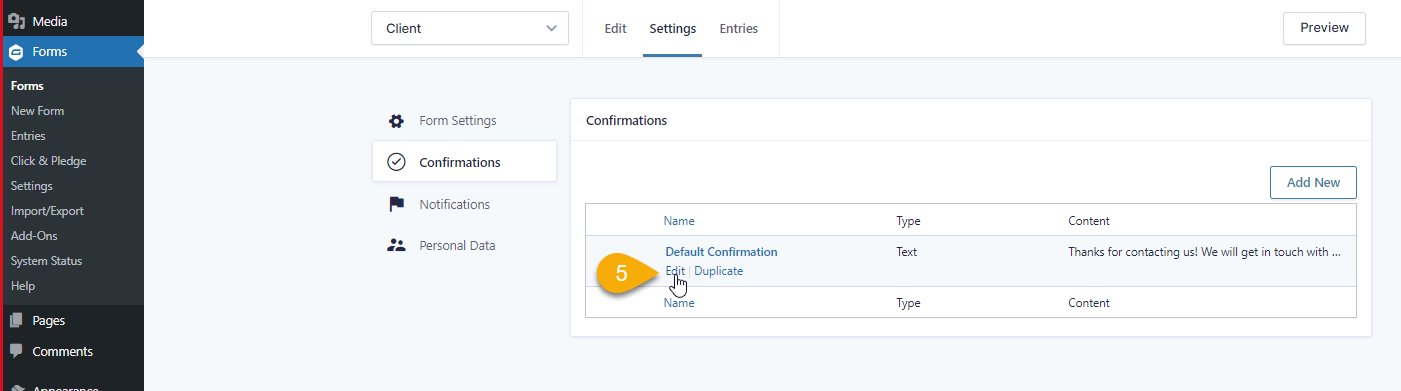Click the Add New confirmation button
1401x391 pixels.
point(1313,183)
